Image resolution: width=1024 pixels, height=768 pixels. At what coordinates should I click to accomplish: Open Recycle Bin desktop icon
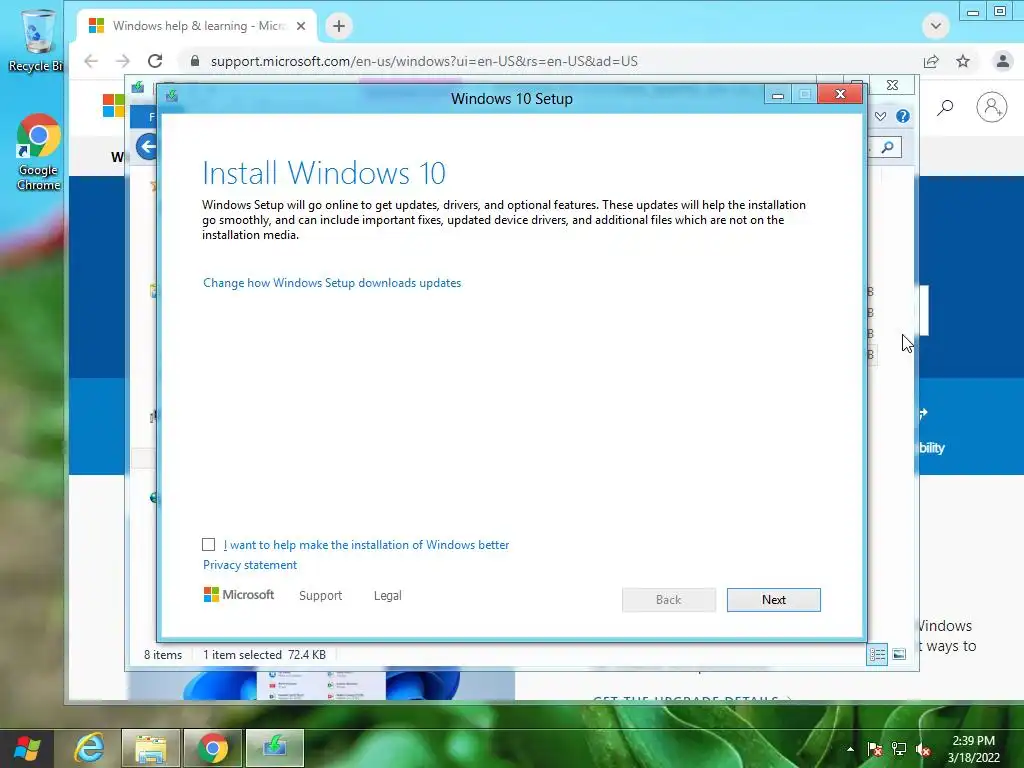pyautogui.click(x=37, y=40)
